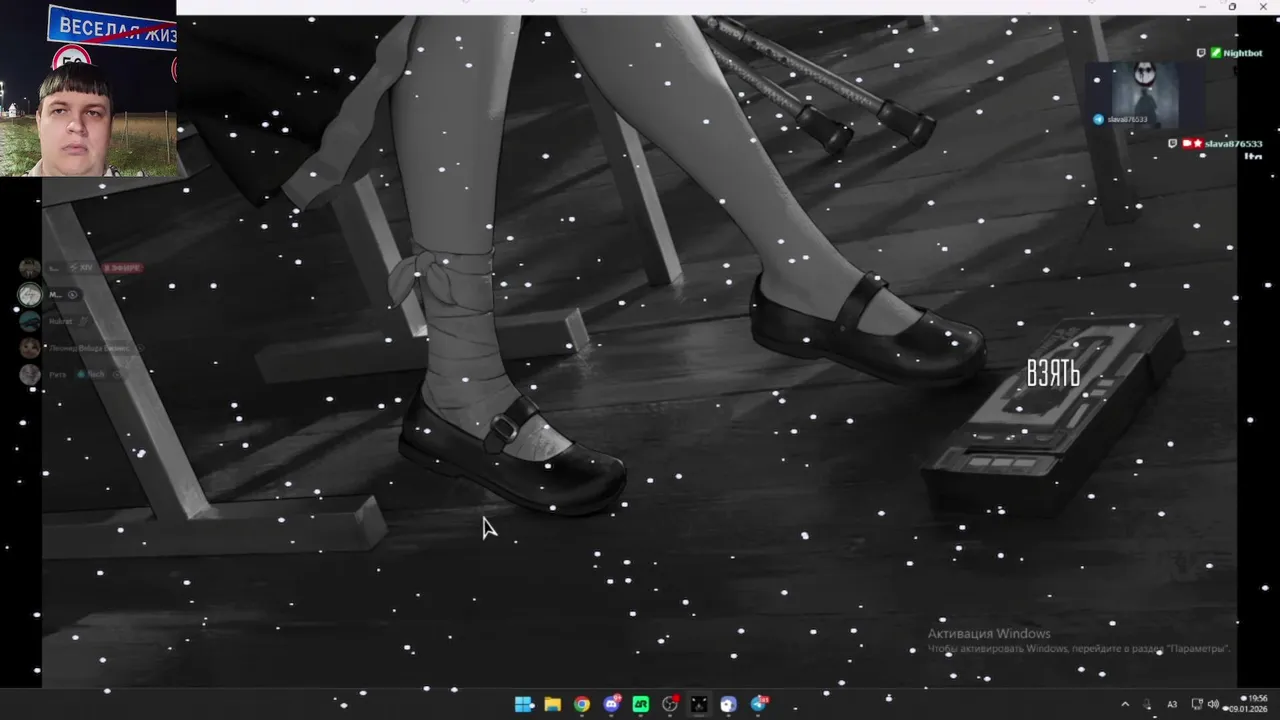Click the Twitch icon beside slava876533's red badges
1280x720 pixels.
click(x=1173, y=144)
